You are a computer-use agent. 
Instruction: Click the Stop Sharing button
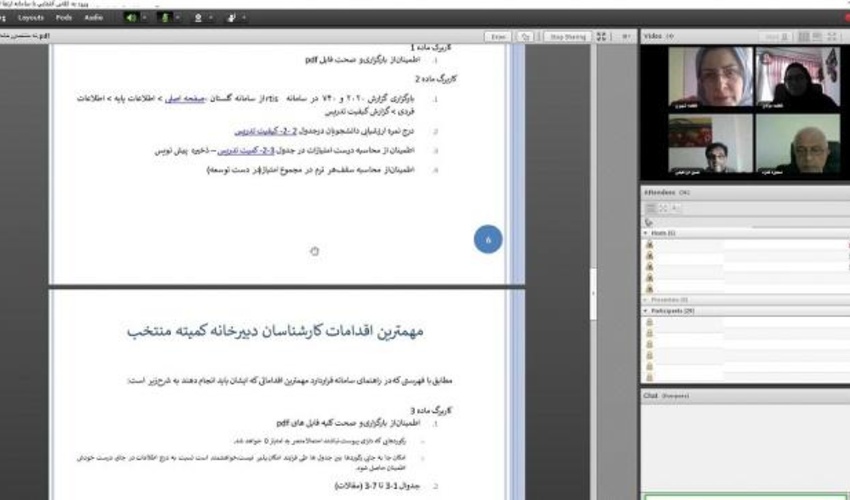[568, 37]
